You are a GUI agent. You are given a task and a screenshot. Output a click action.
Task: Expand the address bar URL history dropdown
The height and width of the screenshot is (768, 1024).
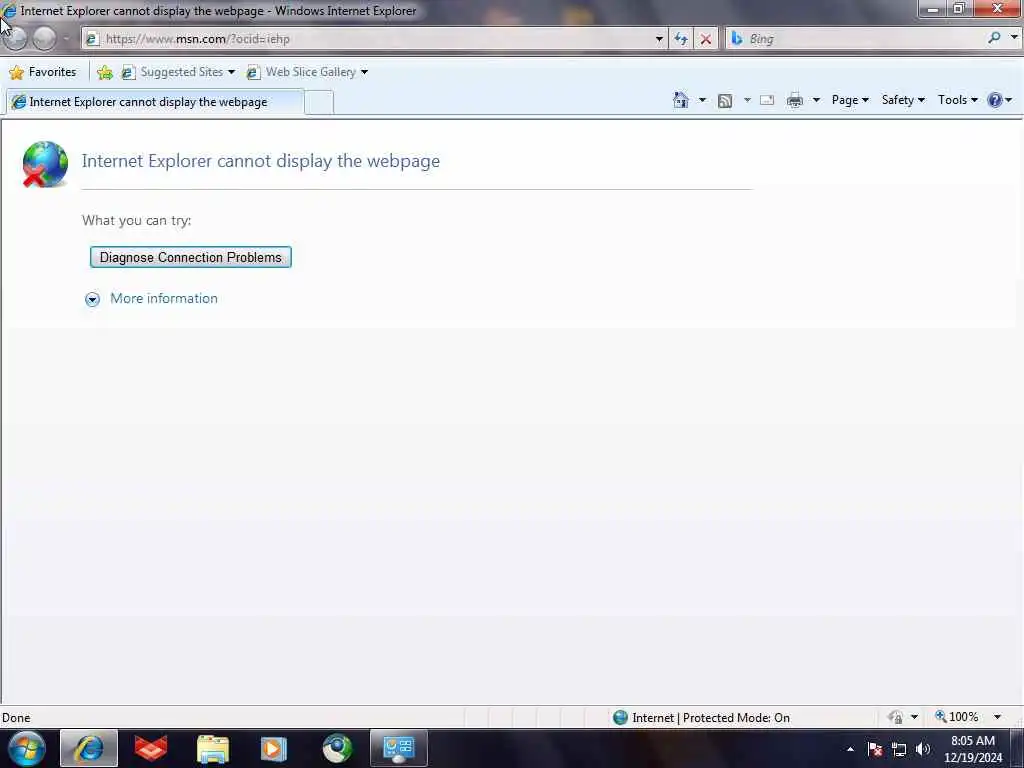coord(659,39)
